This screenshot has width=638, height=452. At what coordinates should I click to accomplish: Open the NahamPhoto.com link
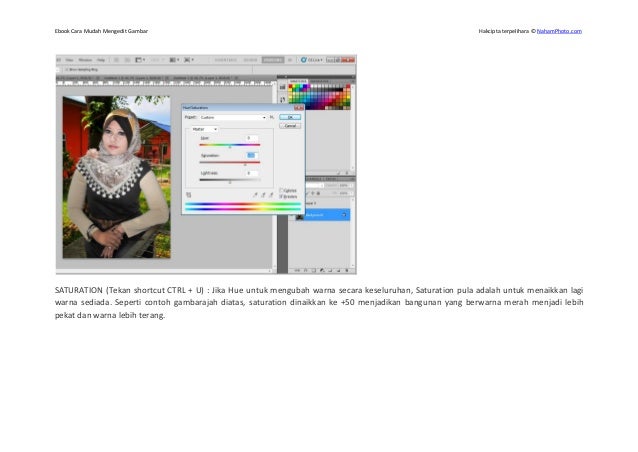[x=559, y=31]
